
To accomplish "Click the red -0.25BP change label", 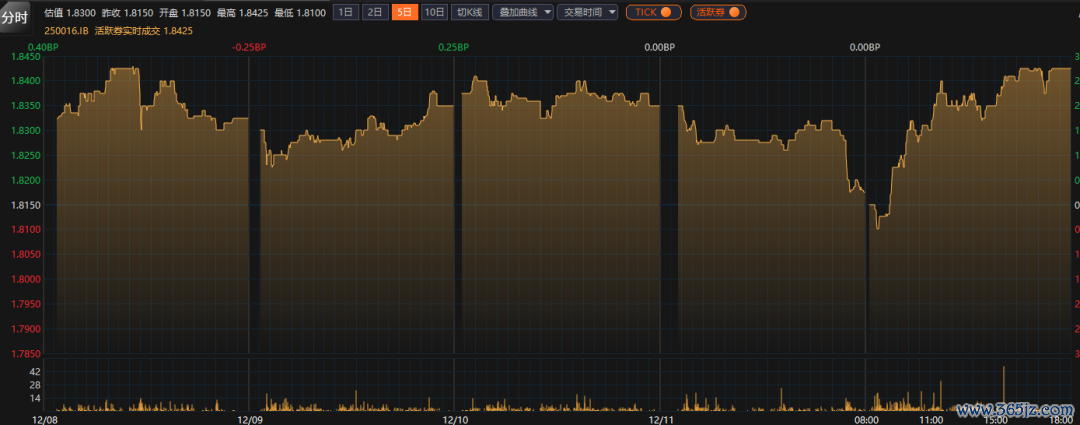I will [249, 47].
